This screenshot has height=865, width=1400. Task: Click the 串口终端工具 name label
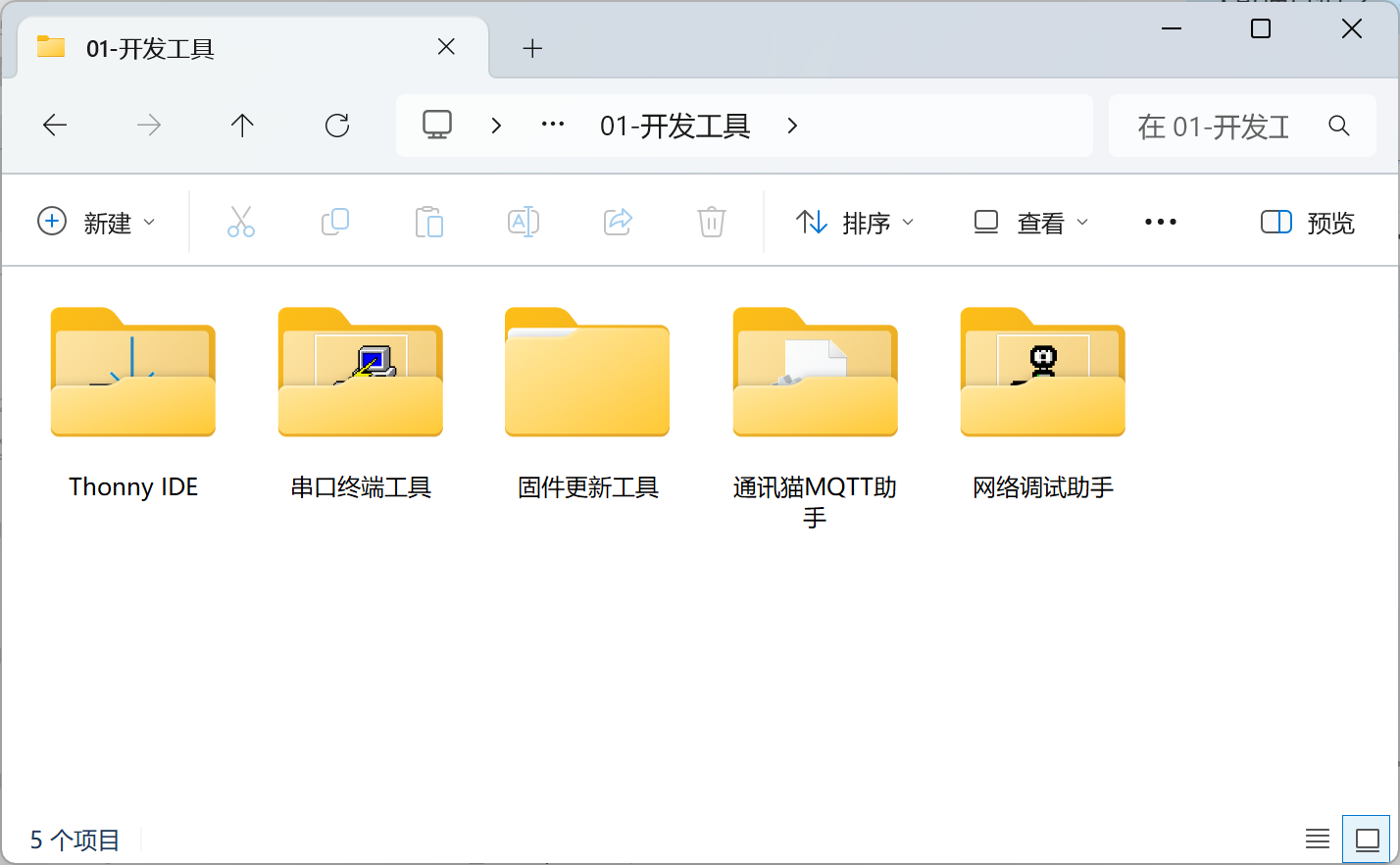coord(361,487)
